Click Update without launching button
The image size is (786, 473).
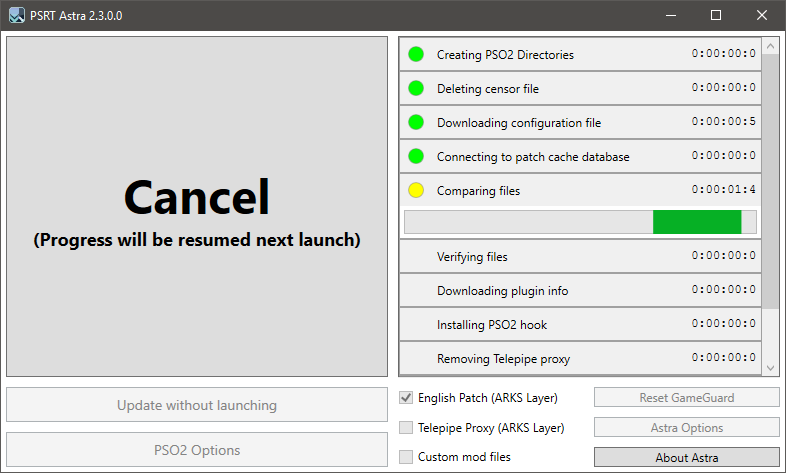197,405
